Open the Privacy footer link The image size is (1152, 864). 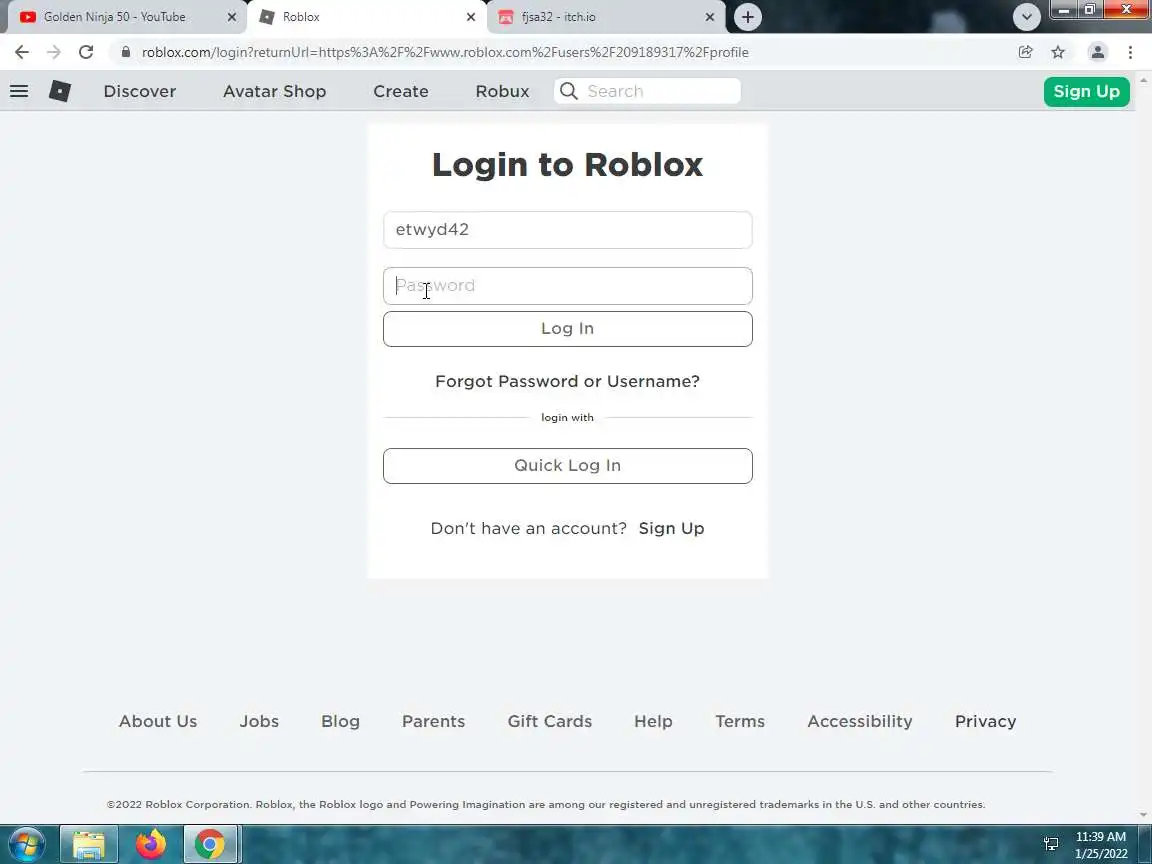point(985,721)
